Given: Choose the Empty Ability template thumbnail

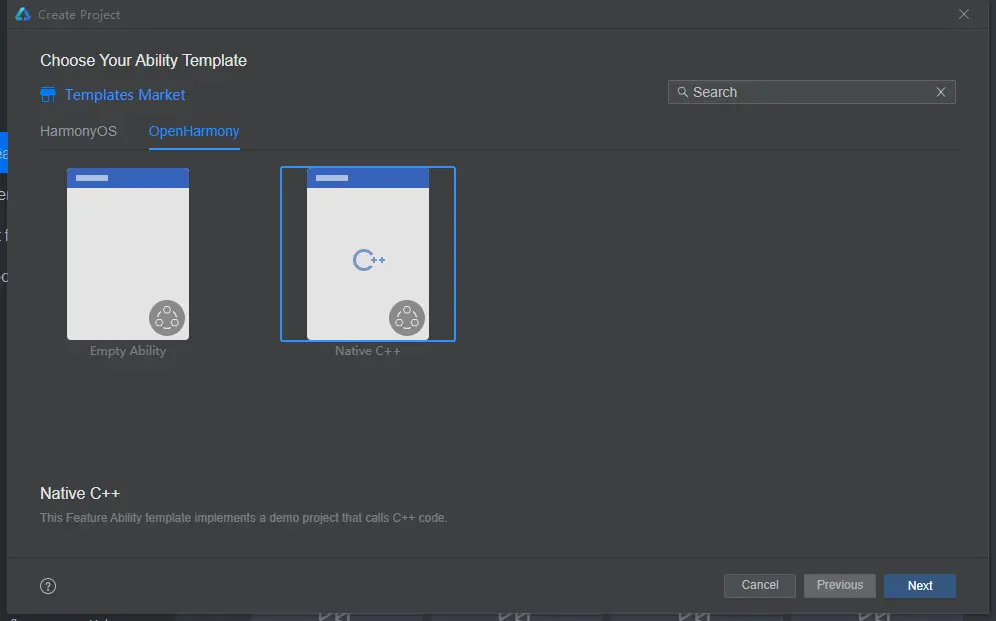Looking at the screenshot, I should (x=128, y=254).
